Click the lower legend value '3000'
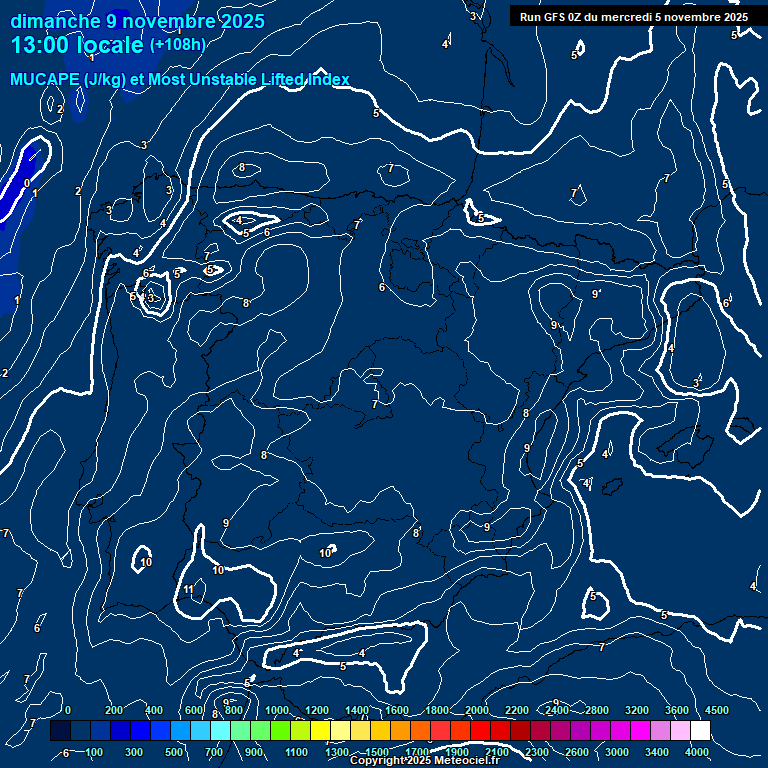Viewport: 768px width, 768px height. [x=617, y=752]
